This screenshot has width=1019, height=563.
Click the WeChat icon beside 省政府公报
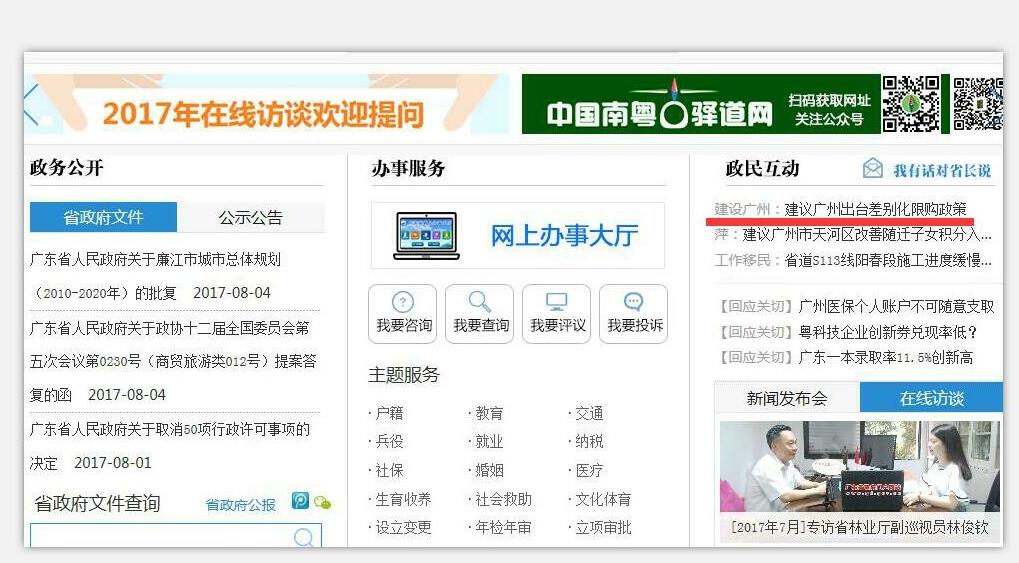click(x=322, y=502)
